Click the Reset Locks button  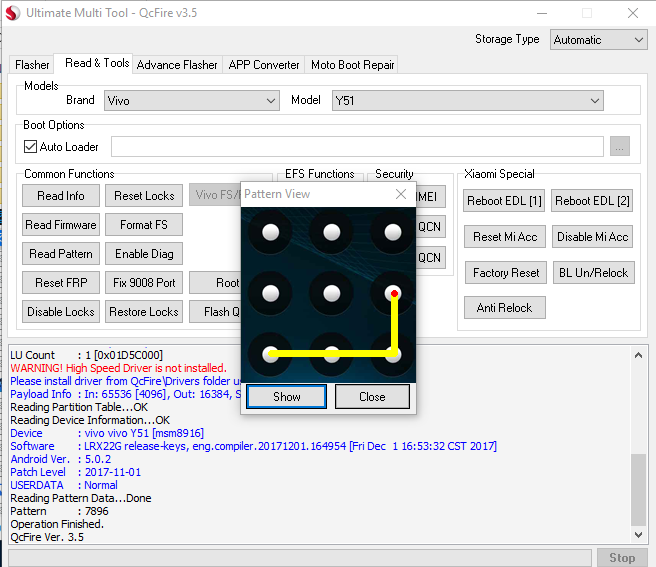(x=144, y=195)
